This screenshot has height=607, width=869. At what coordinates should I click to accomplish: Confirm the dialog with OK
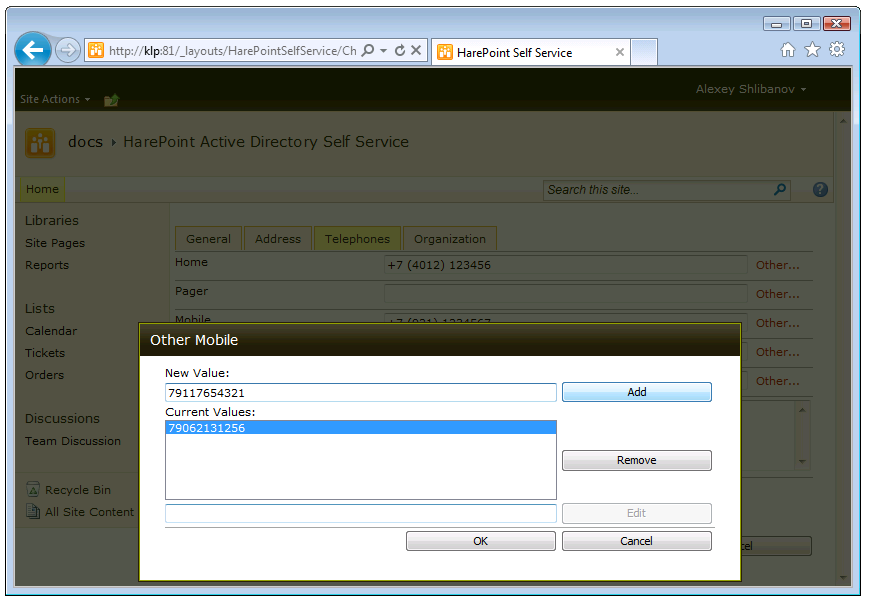tap(480, 541)
